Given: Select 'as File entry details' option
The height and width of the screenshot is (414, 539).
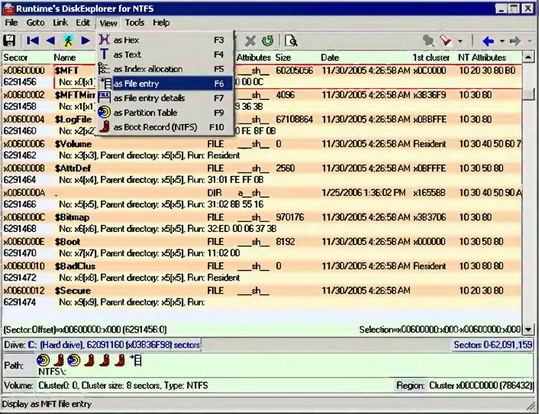Looking at the screenshot, I should point(164,98).
